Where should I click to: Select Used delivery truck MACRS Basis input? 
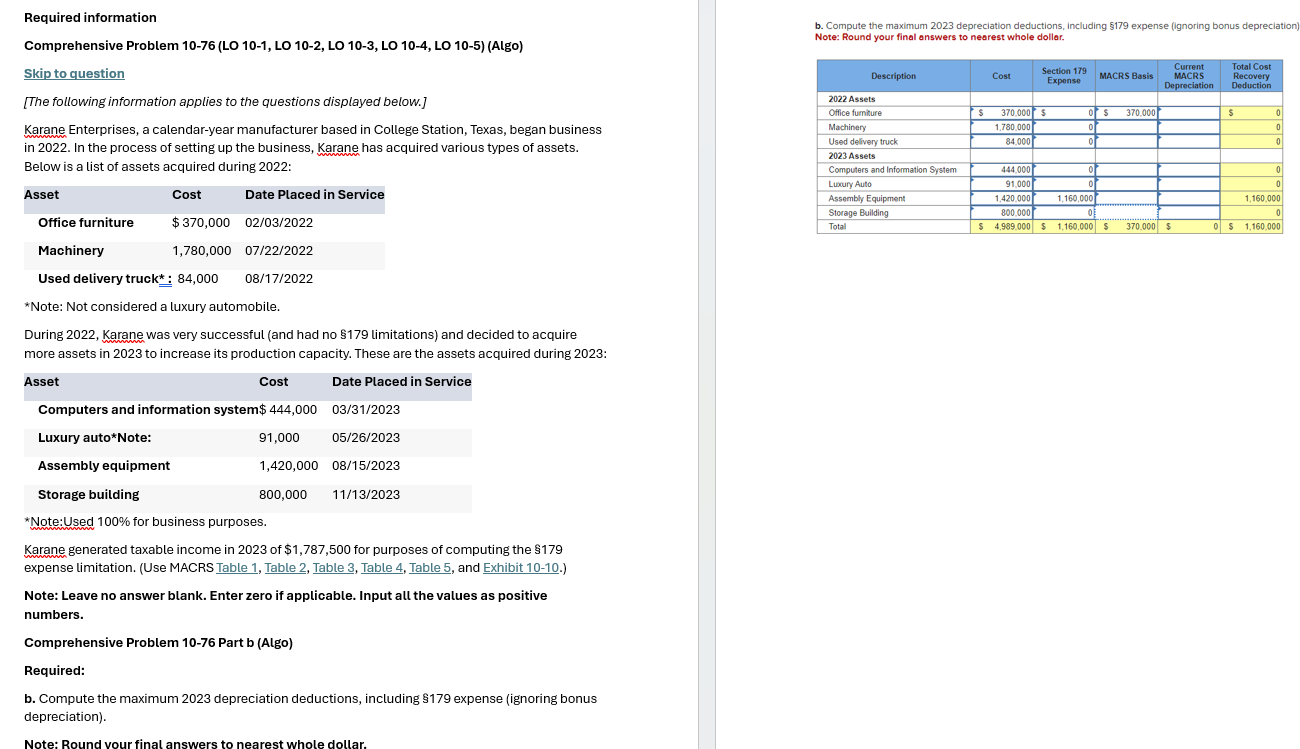coord(1127,141)
